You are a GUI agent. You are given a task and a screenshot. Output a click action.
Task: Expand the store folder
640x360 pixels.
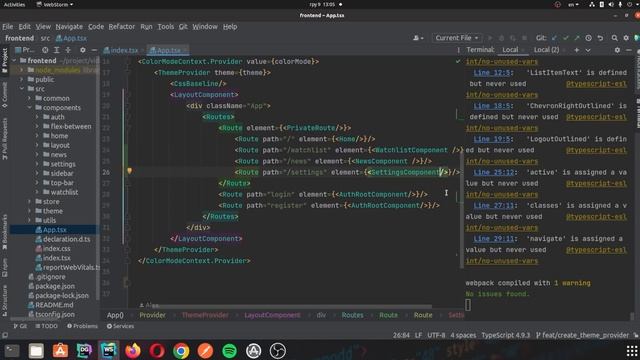click(30, 202)
